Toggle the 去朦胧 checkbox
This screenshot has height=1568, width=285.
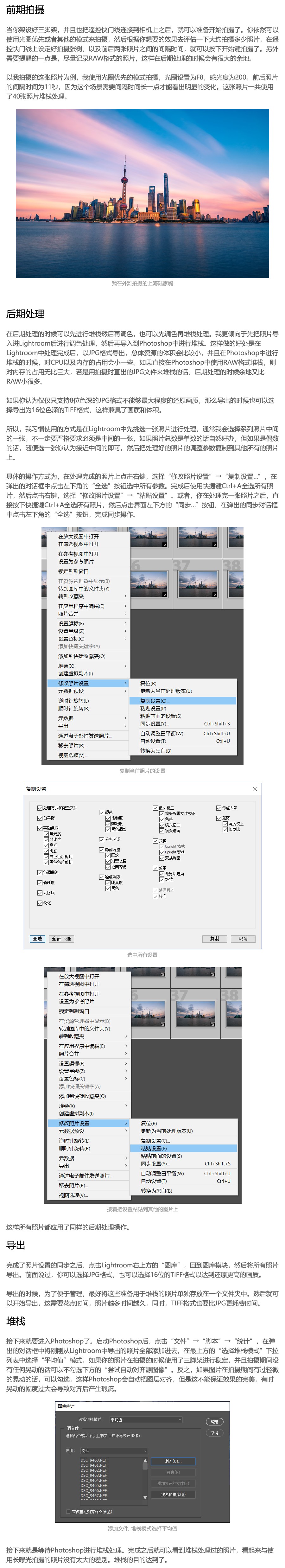point(40,892)
